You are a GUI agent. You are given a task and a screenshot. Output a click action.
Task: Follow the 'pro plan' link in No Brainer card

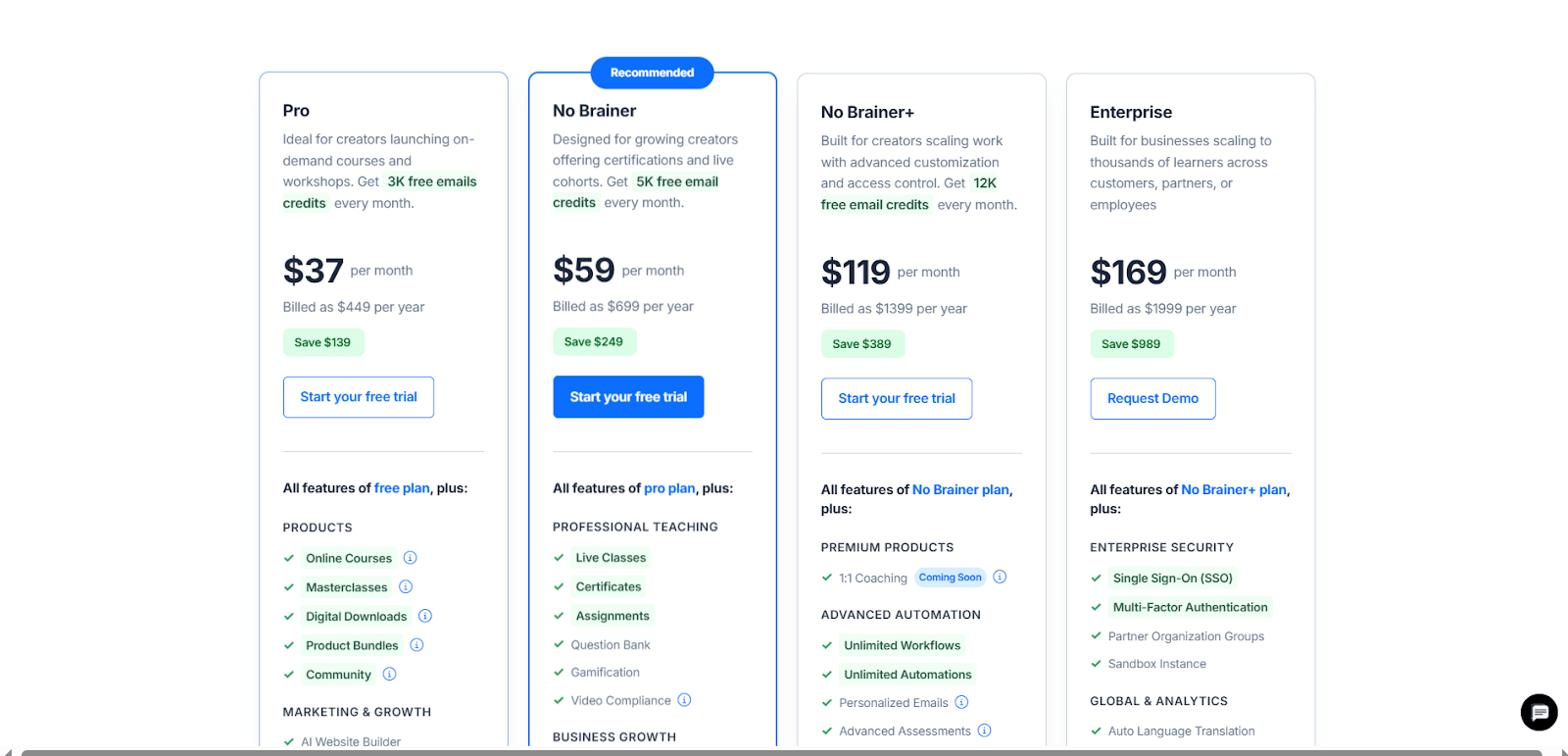[x=669, y=488]
